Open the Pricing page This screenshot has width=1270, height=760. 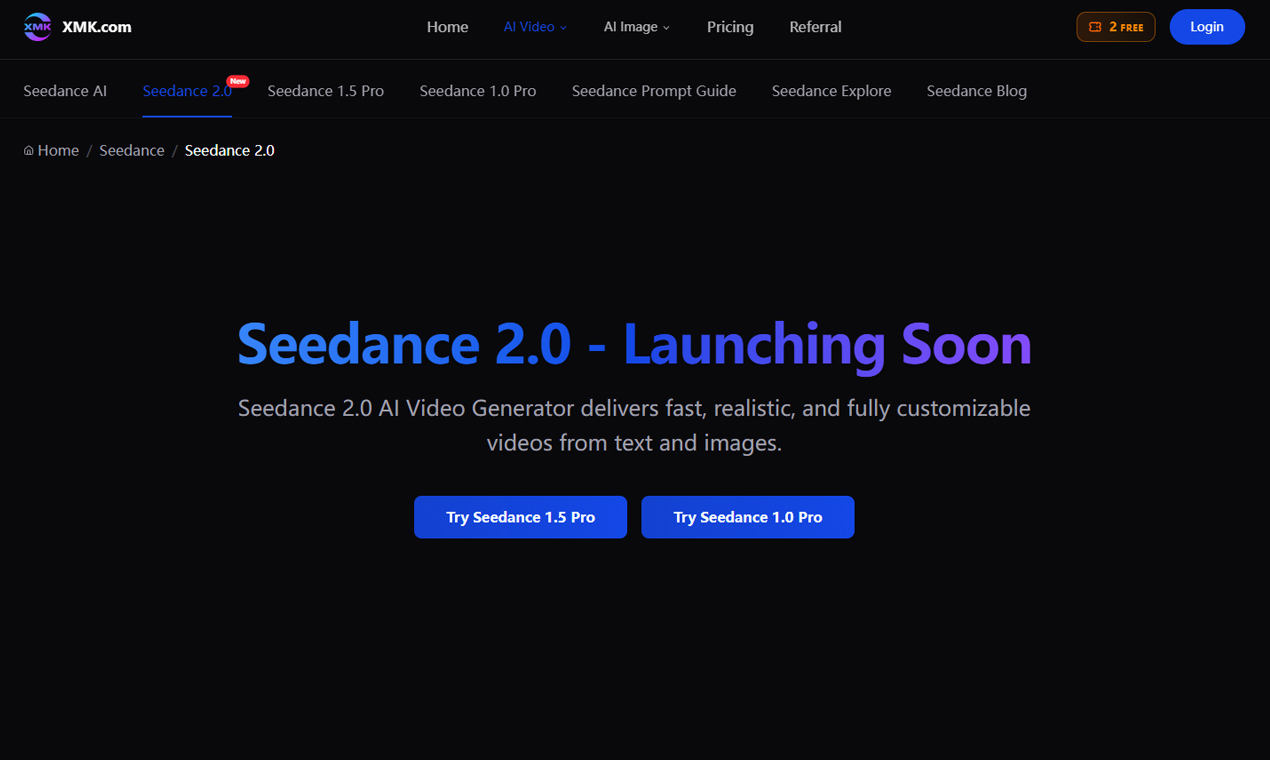(730, 27)
